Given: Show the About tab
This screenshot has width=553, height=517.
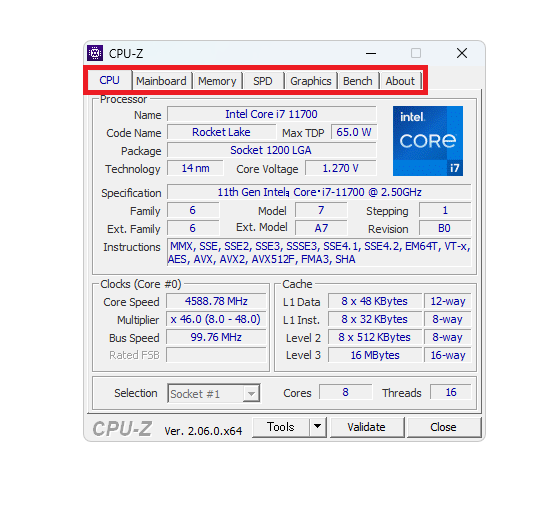Looking at the screenshot, I should 400,81.
